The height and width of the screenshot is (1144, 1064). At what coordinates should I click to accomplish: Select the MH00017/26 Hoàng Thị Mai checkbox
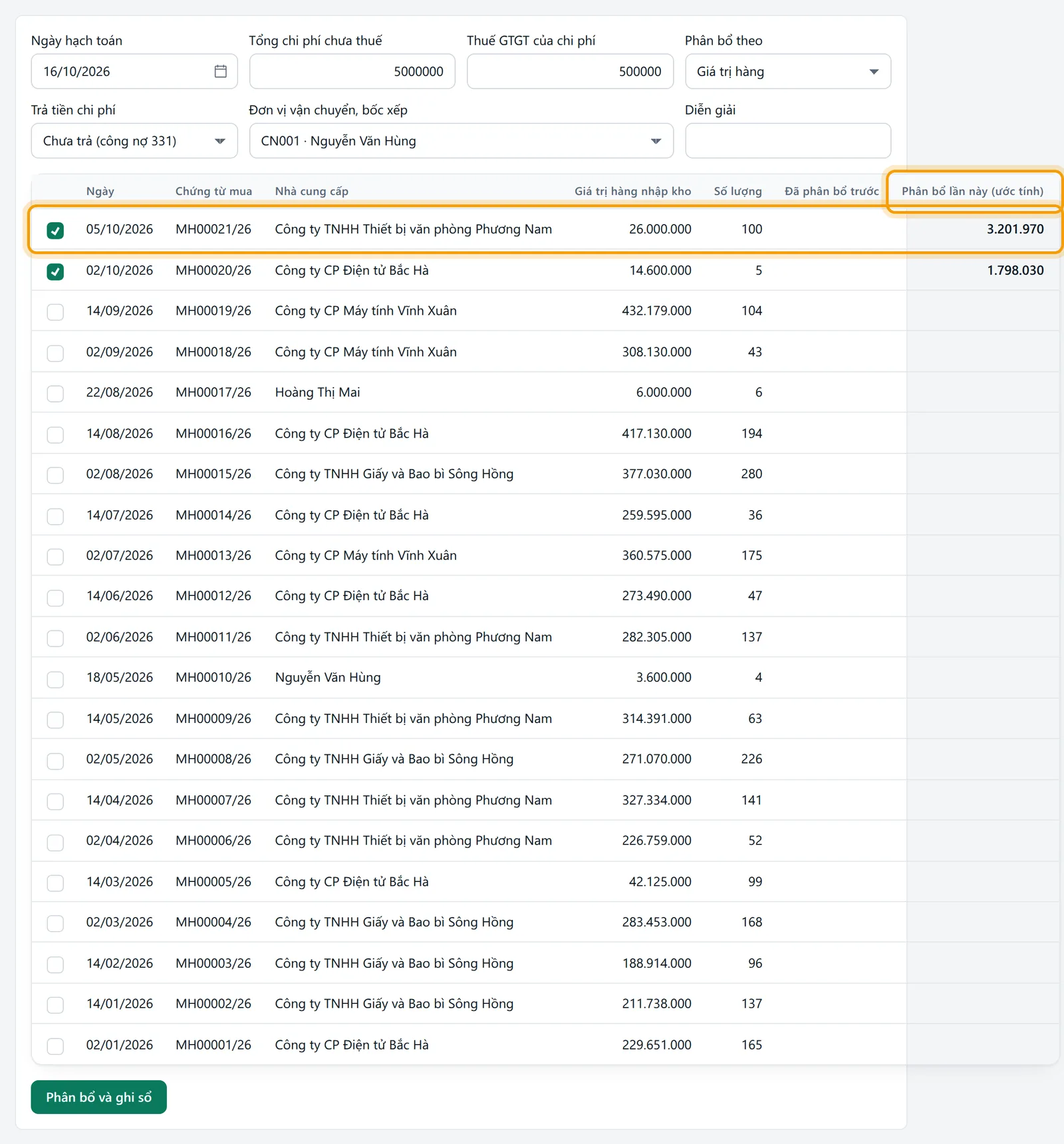click(55, 393)
